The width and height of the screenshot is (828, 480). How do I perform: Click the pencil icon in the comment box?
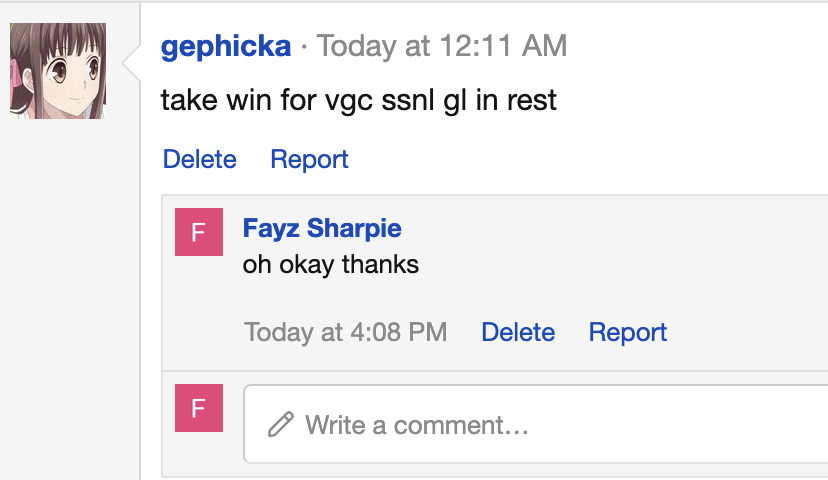pyautogui.click(x=281, y=424)
